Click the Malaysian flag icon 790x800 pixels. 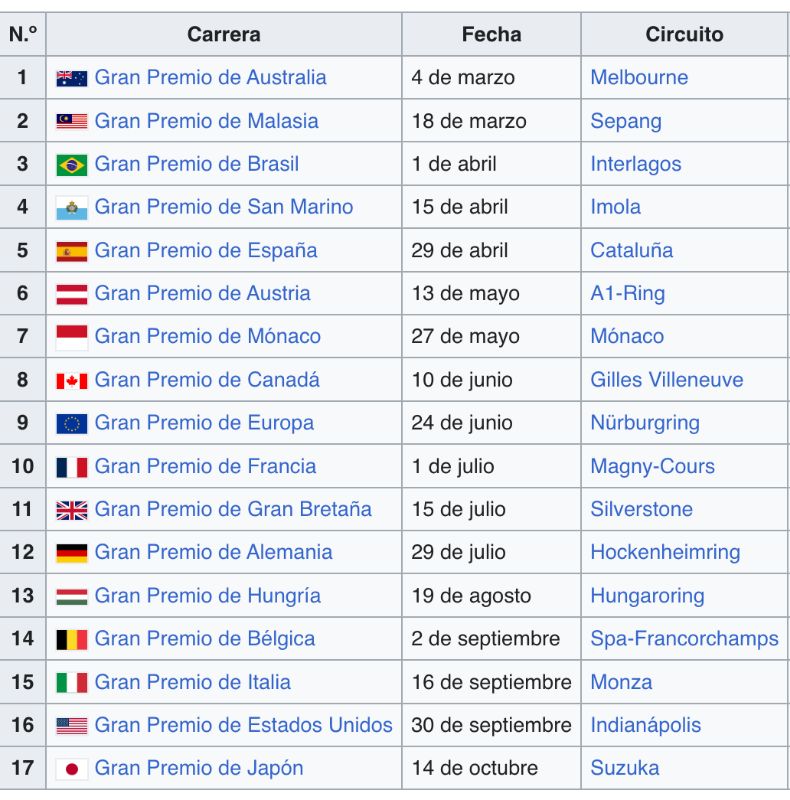coord(71,121)
